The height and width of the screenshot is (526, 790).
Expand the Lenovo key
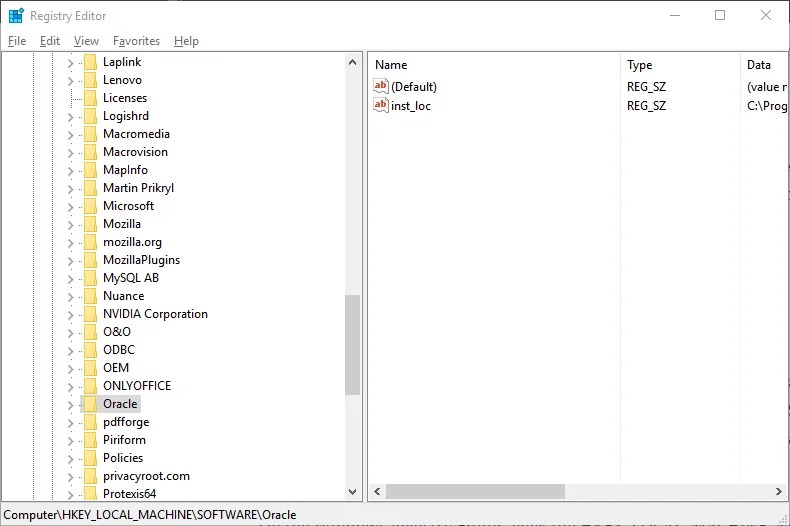(71, 81)
